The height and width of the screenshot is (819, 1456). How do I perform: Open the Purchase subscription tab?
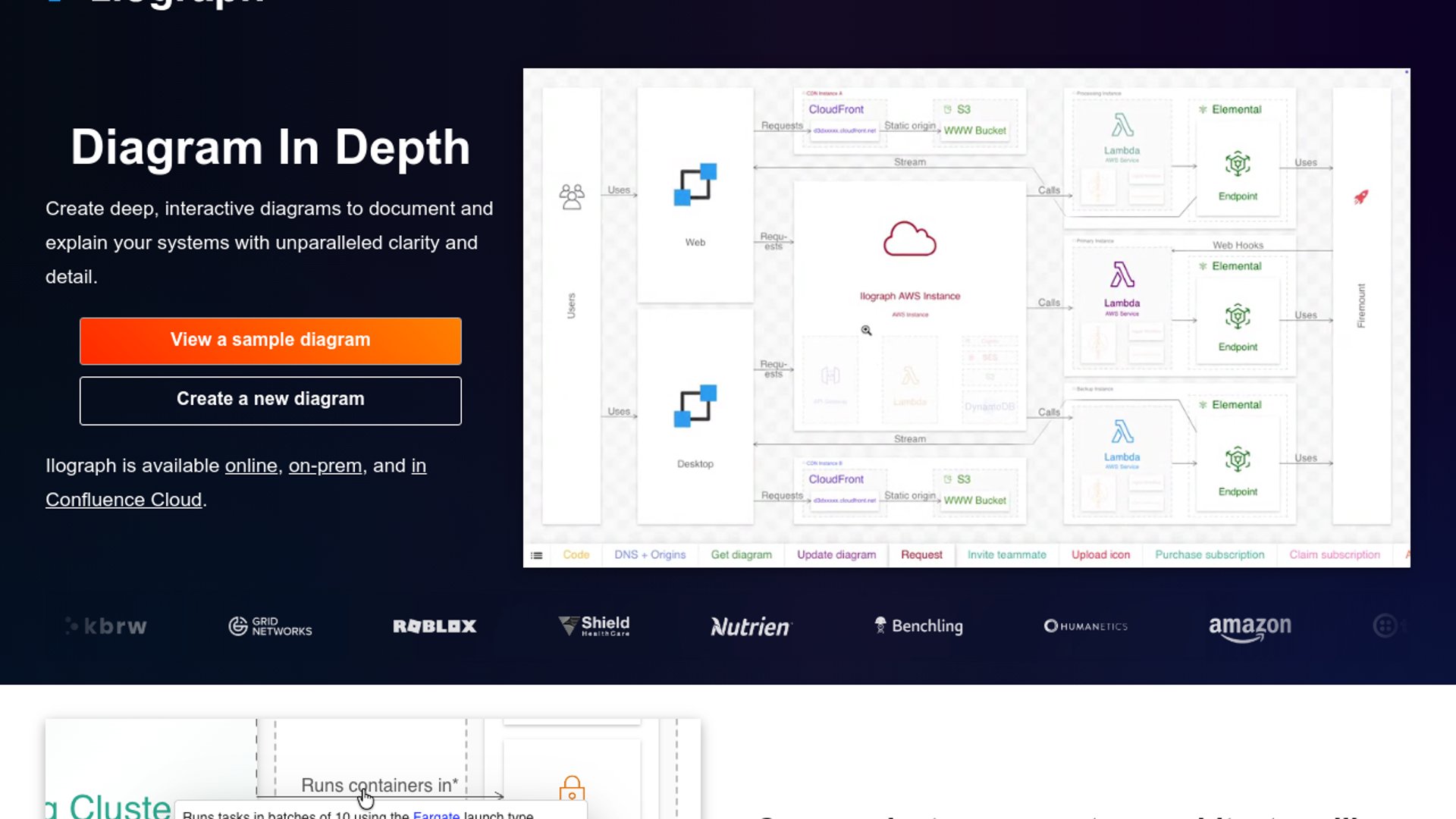point(1210,555)
